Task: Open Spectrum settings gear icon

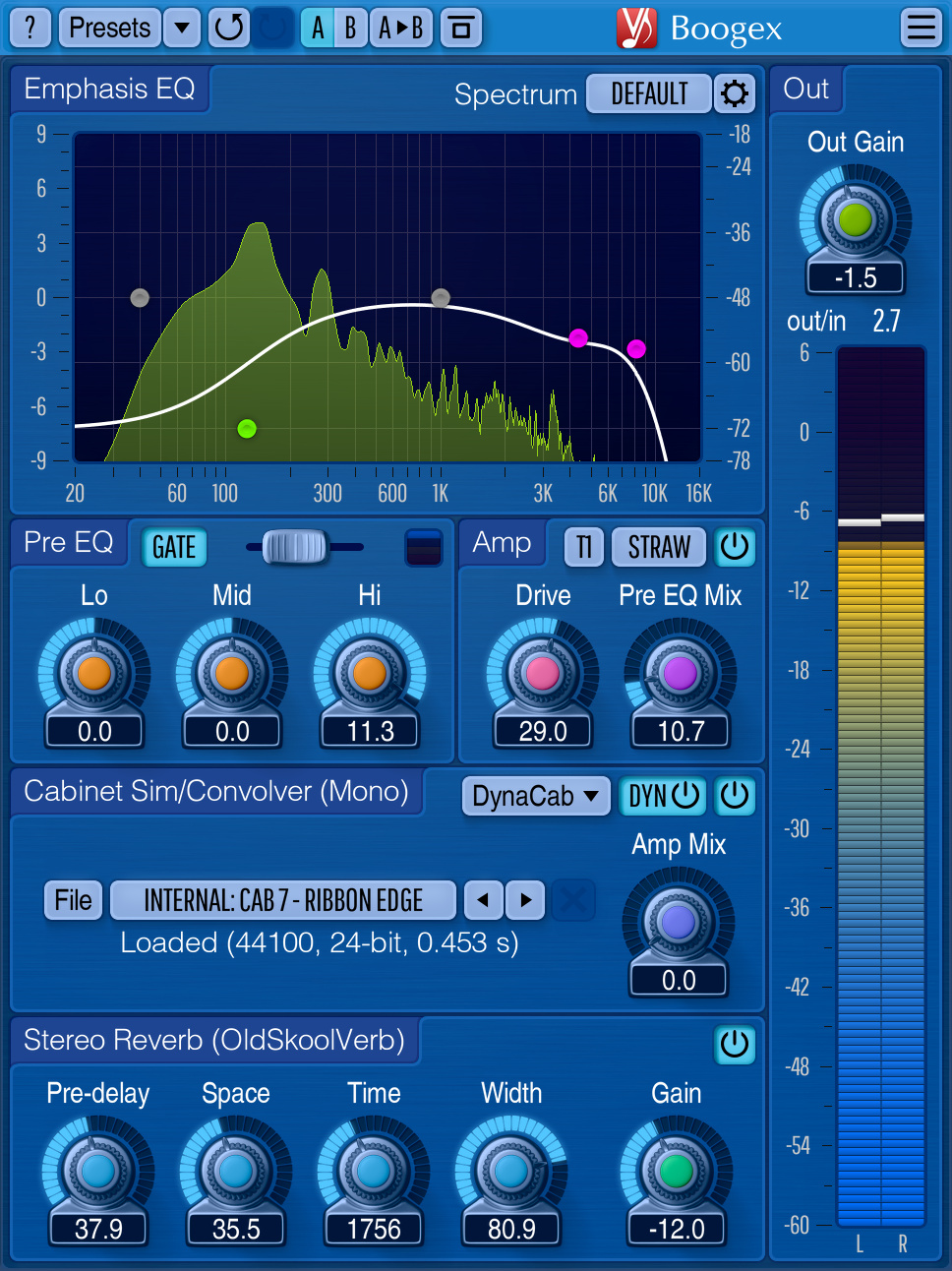Action: [735, 93]
